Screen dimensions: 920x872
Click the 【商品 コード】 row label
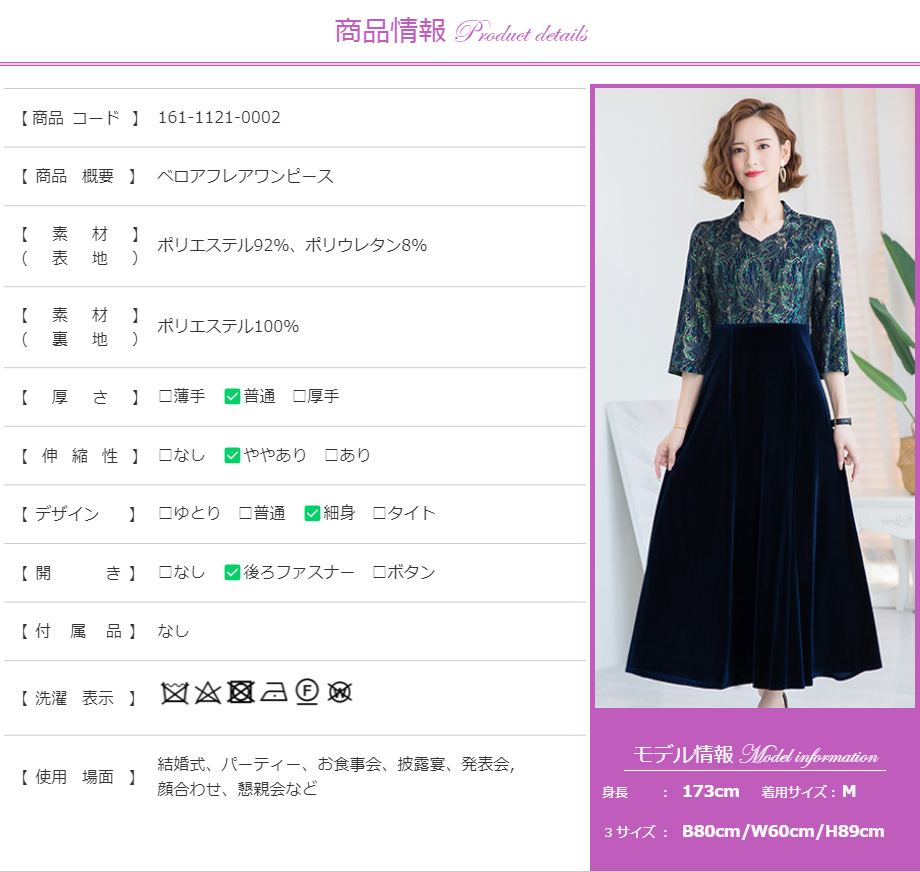coord(79,118)
